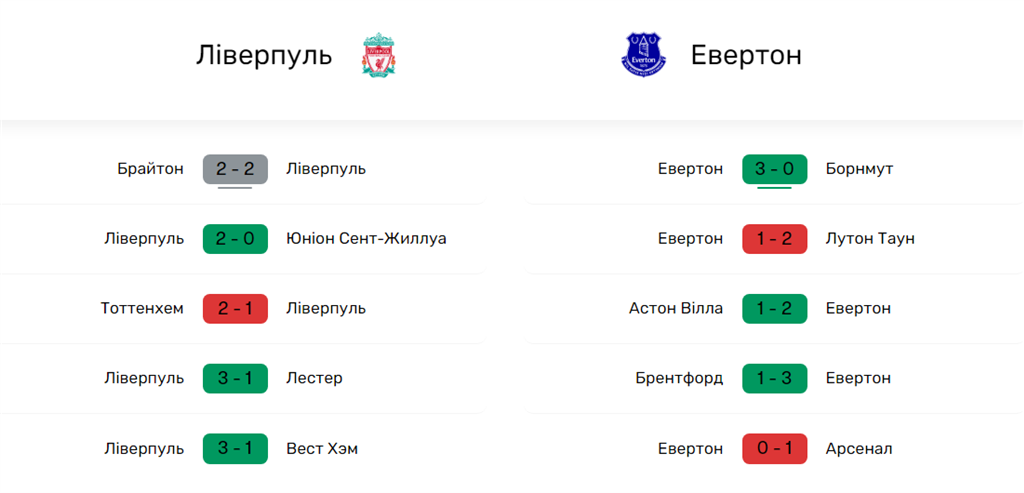Click the Liverpool club crest icon

pyautogui.click(x=380, y=56)
